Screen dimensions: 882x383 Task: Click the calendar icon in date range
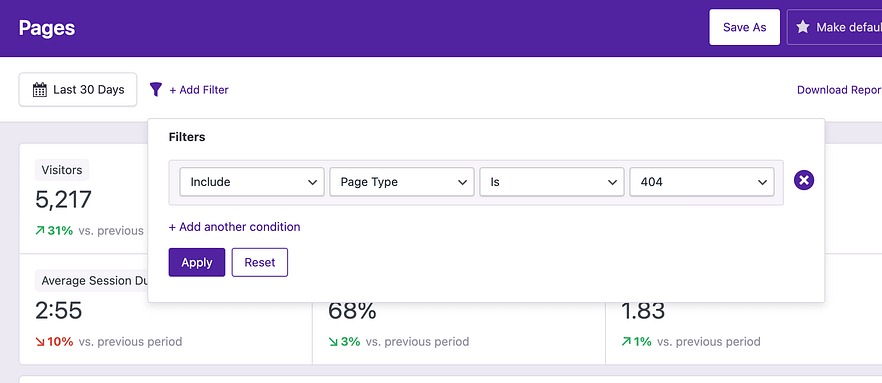coord(39,89)
